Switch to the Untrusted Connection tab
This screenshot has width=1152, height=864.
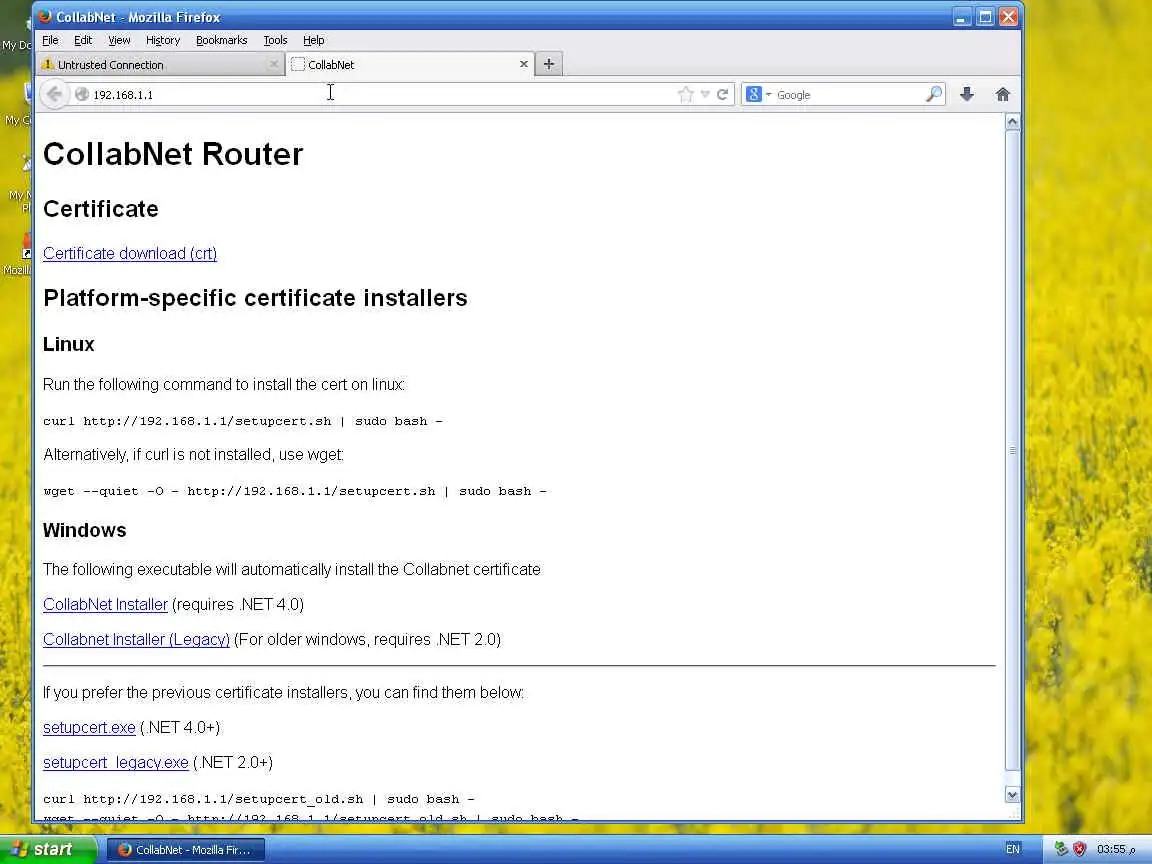pyautogui.click(x=159, y=64)
